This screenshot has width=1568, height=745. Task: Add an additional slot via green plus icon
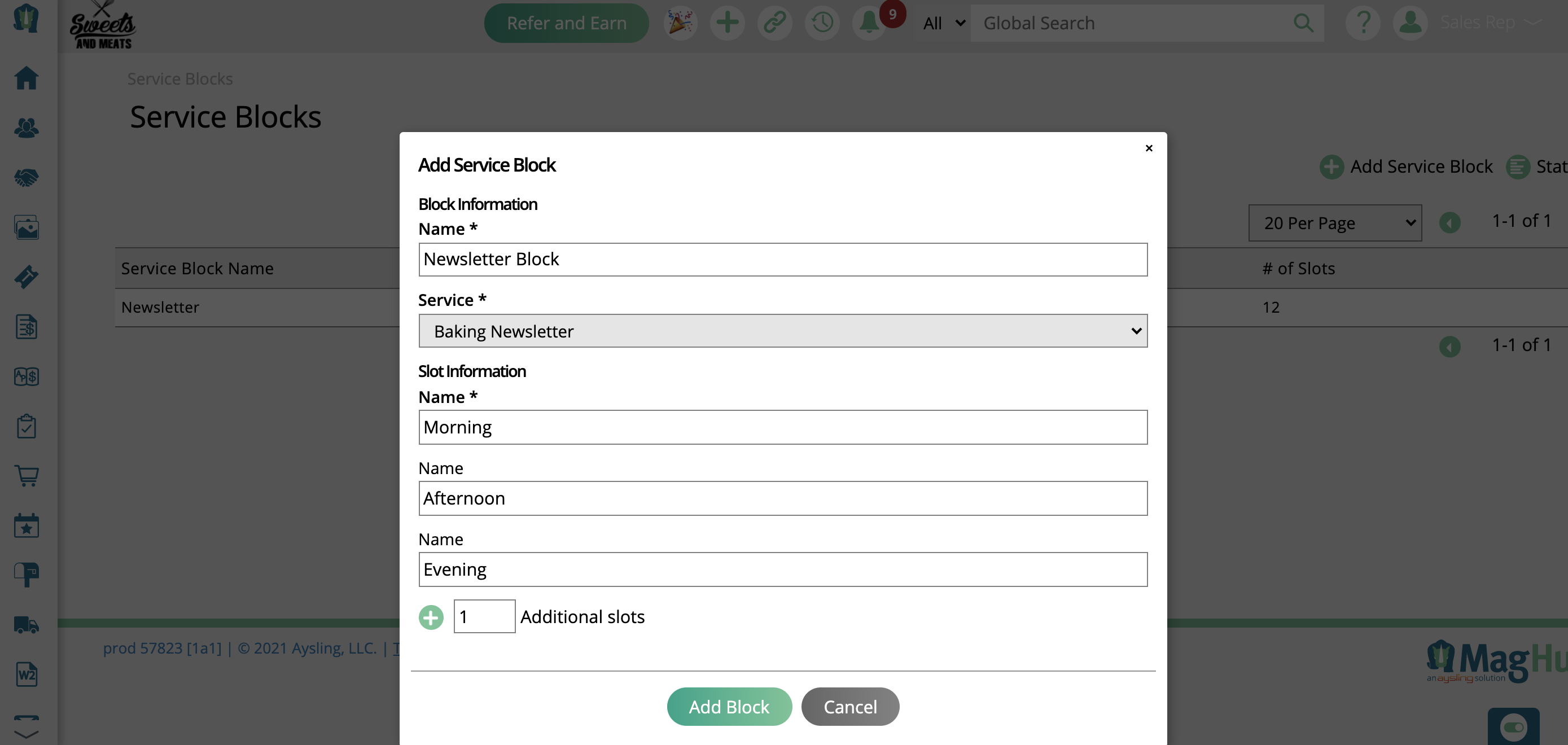pyautogui.click(x=431, y=616)
